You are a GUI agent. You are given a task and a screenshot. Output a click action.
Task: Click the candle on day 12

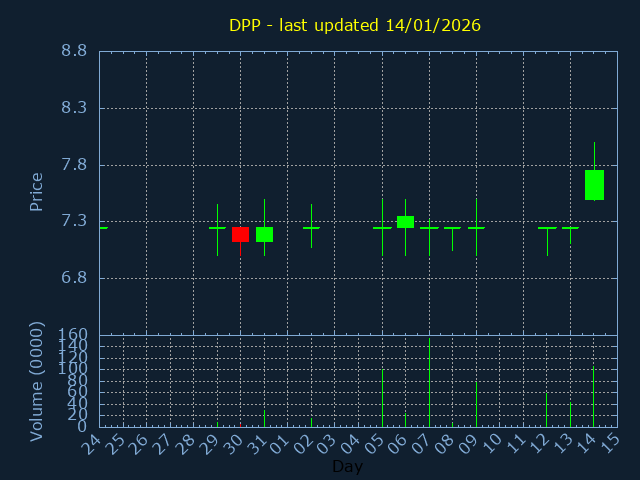(547, 228)
